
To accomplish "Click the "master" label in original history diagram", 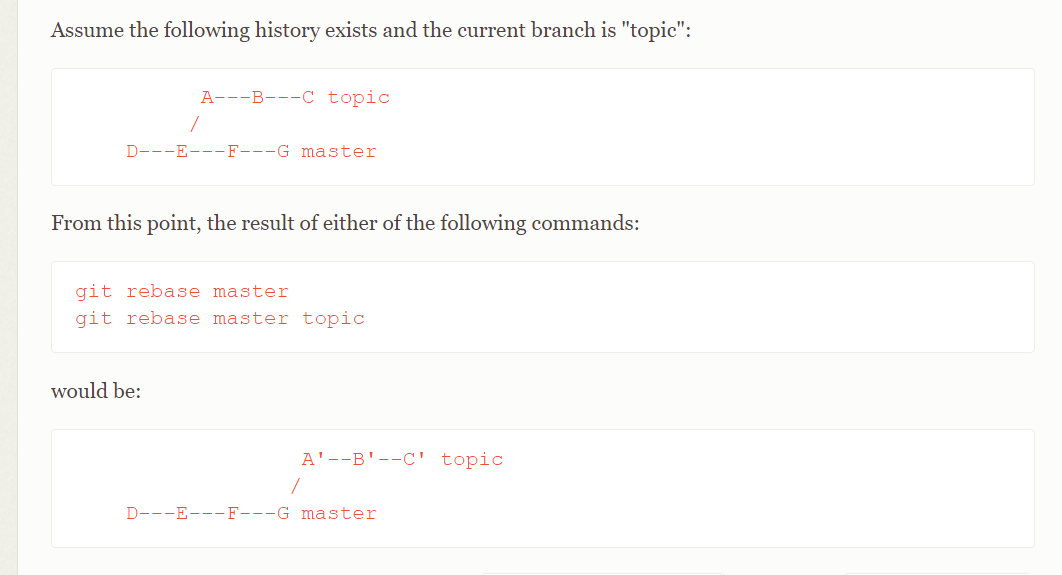I will tap(339, 152).
